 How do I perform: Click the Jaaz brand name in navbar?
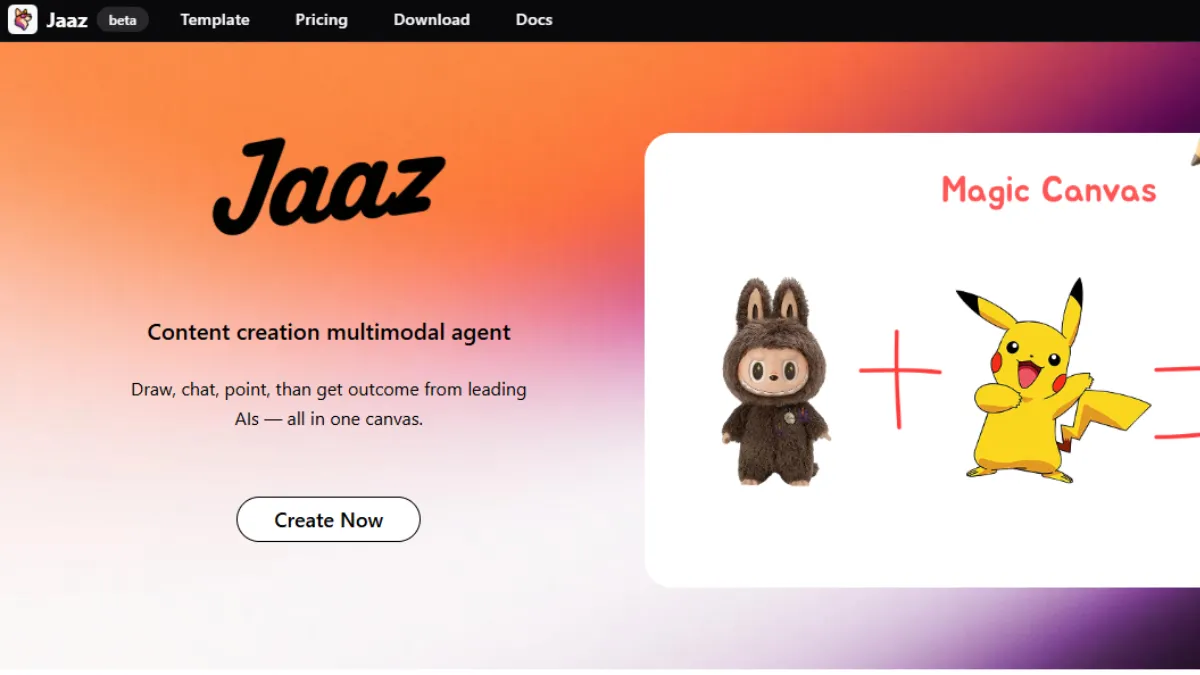tap(67, 20)
